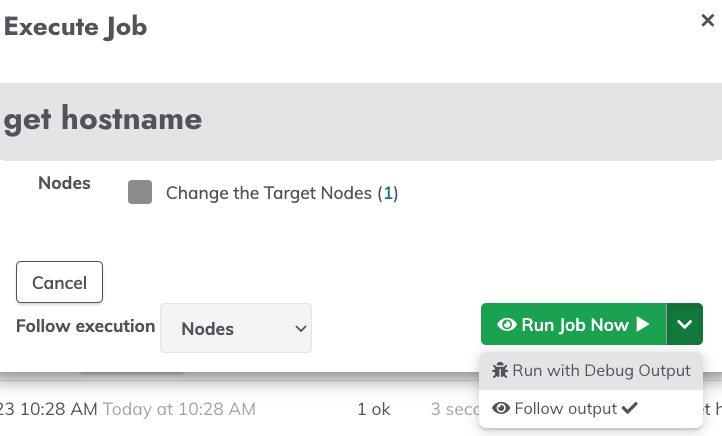722x436 pixels.
Task: Click the chevron icon on the green split button
Action: [685, 324]
